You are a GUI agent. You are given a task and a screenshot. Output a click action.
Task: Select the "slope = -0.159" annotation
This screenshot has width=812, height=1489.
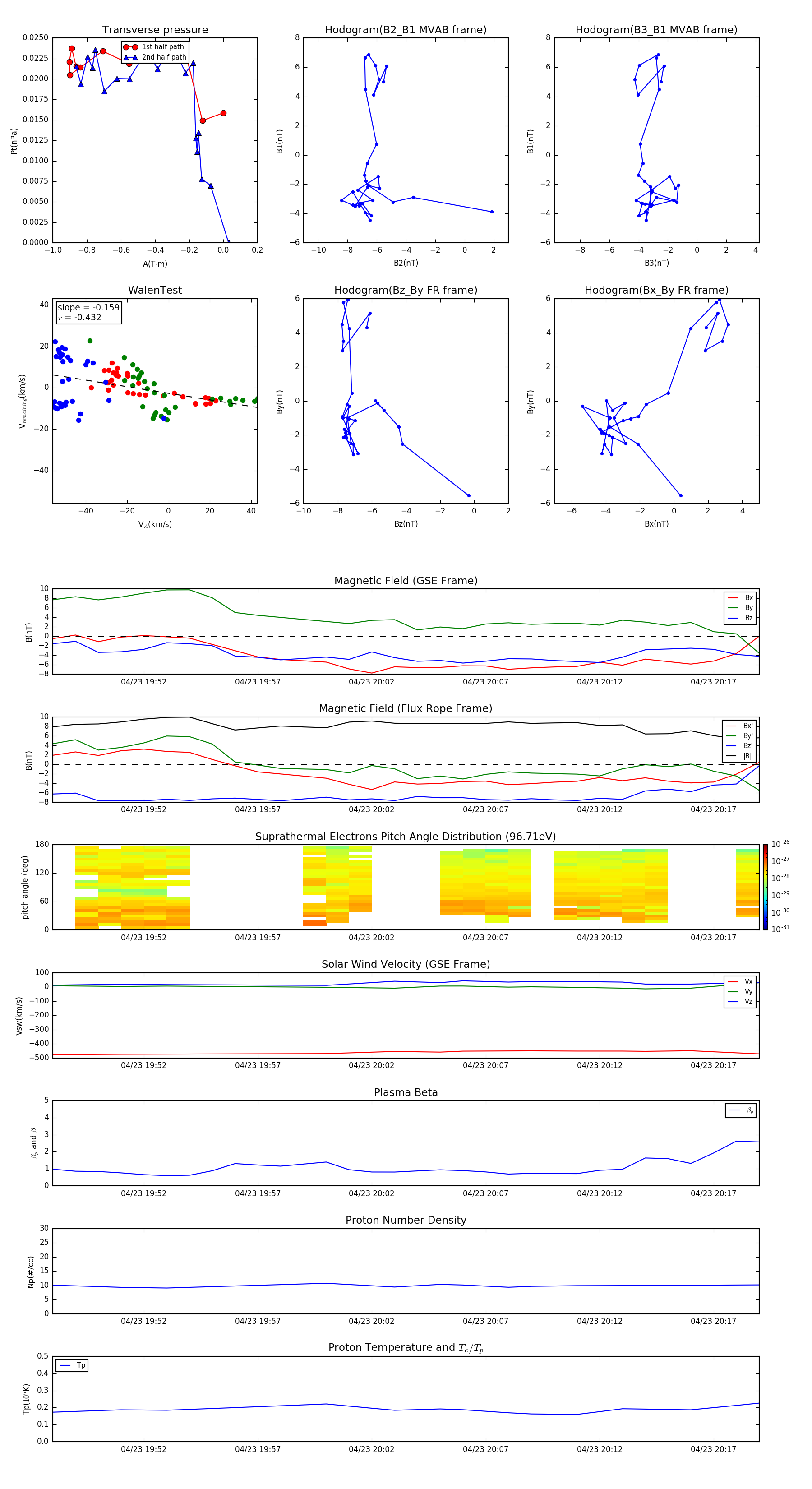click(x=88, y=308)
